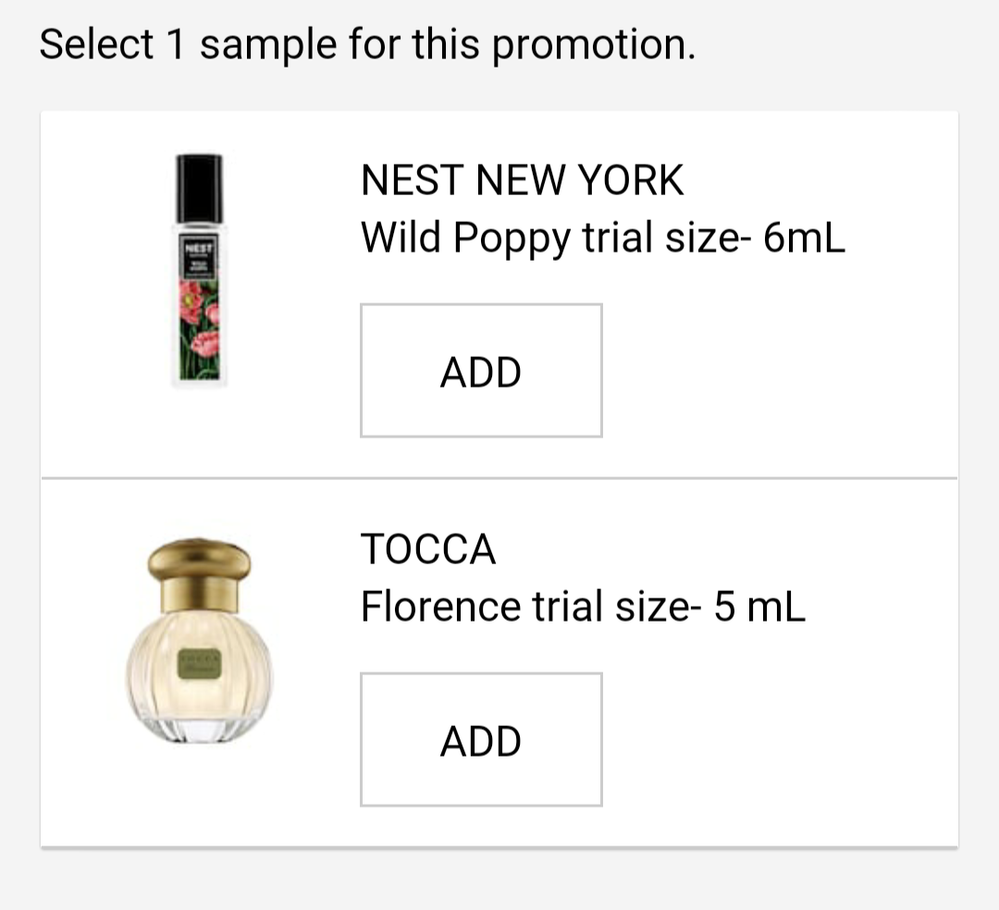Click the word 'Florence'
Viewport: 999px width, 910px height.
(440, 607)
